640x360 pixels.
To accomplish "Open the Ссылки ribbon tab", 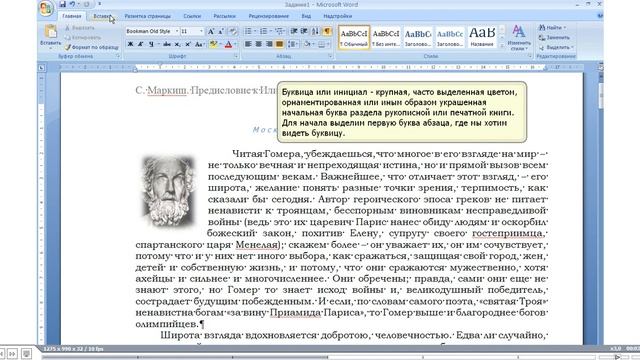I will coord(192,16).
